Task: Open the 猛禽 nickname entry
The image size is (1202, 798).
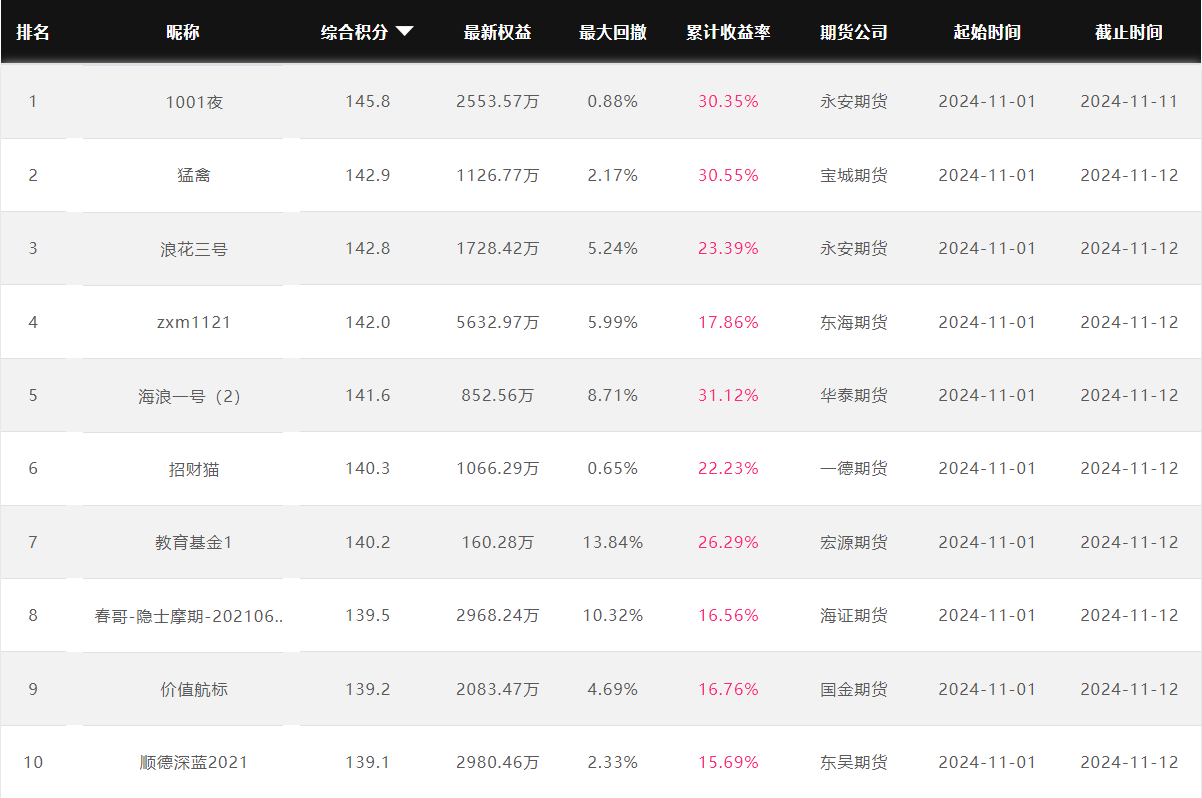Action: [x=194, y=175]
